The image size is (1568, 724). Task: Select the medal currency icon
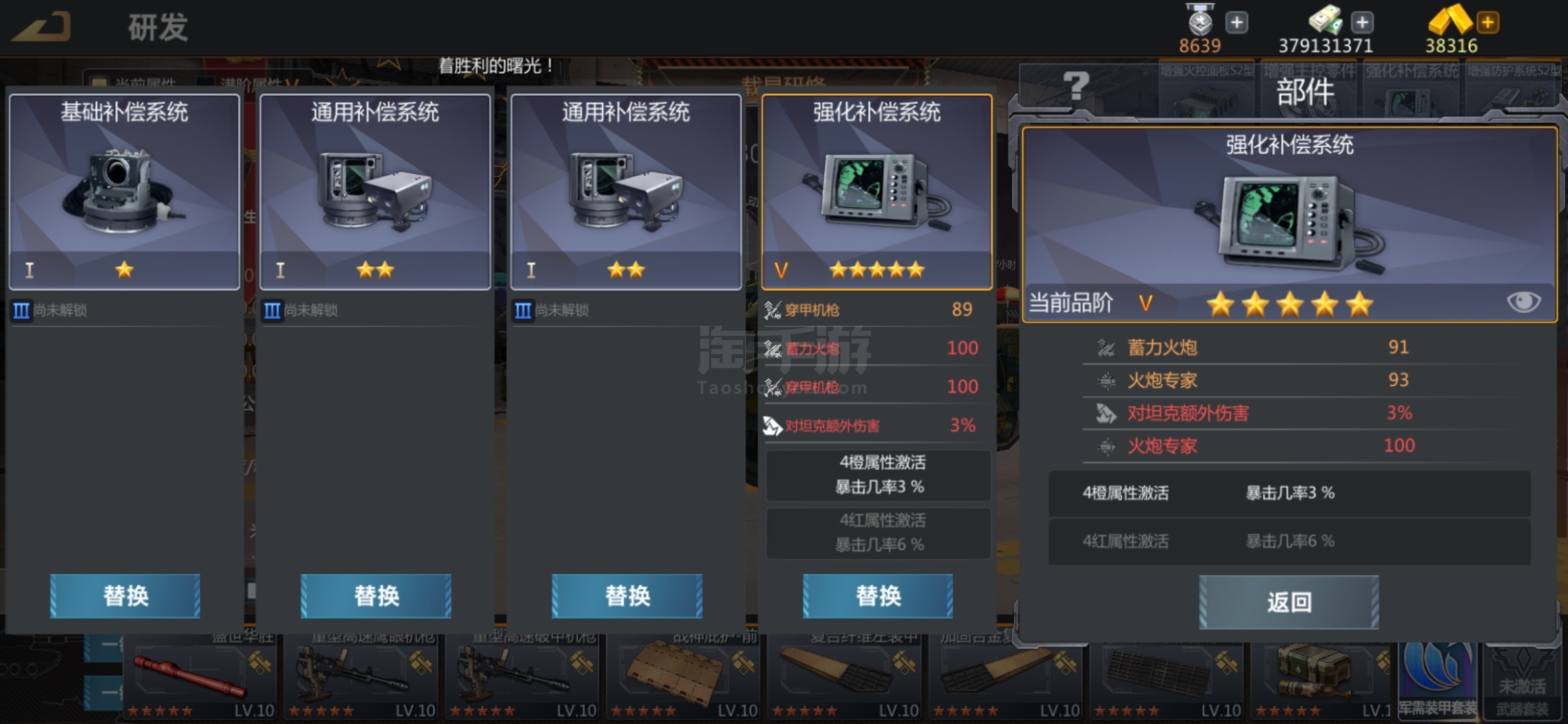click(1200, 19)
